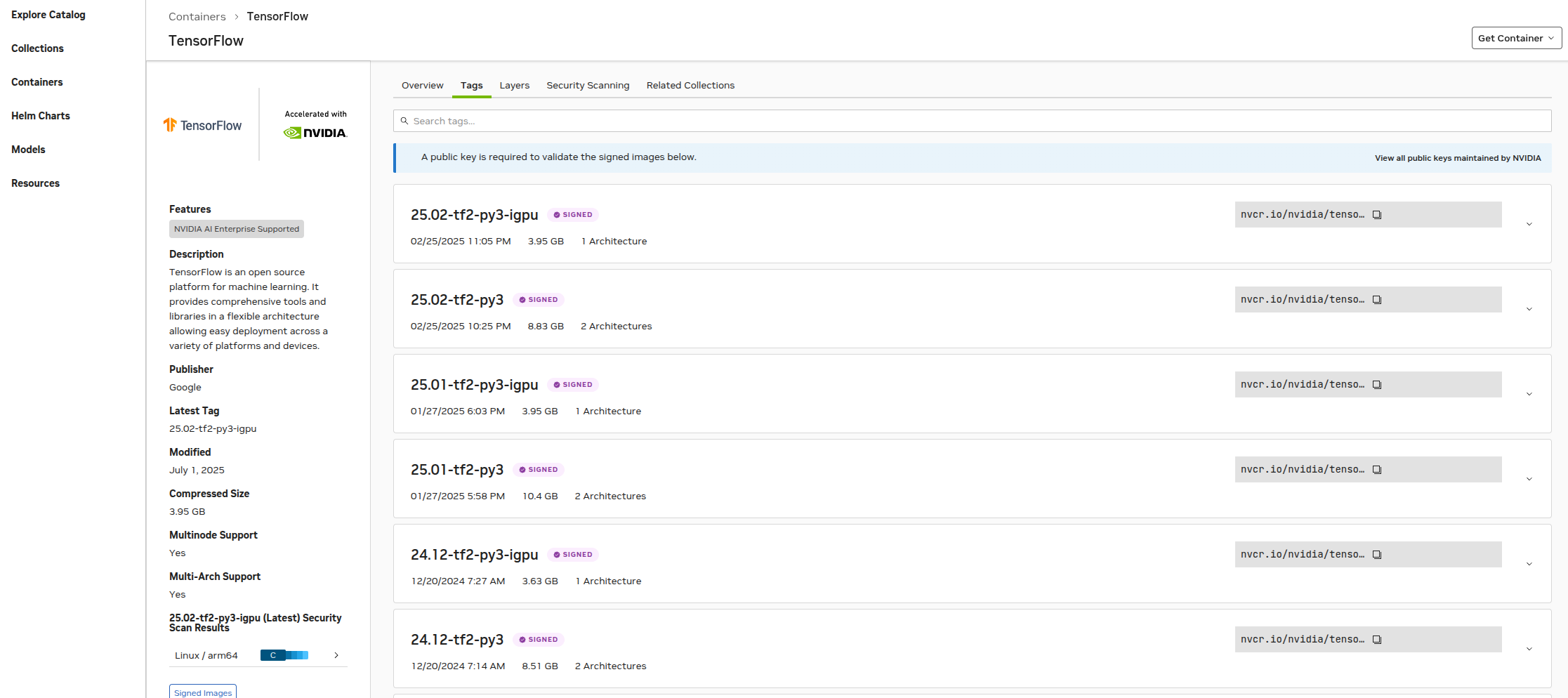The height and width of the screenshot is (698, 1568).
Task: Click the Modified date July 1, 2025
Action: tap(197, 470)
